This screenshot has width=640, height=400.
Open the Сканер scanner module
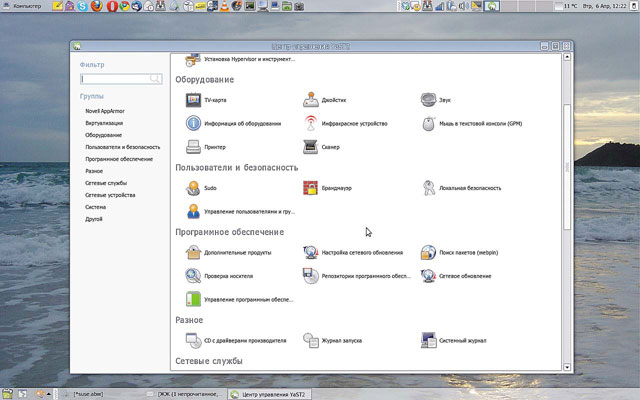[x=311, y=147]
